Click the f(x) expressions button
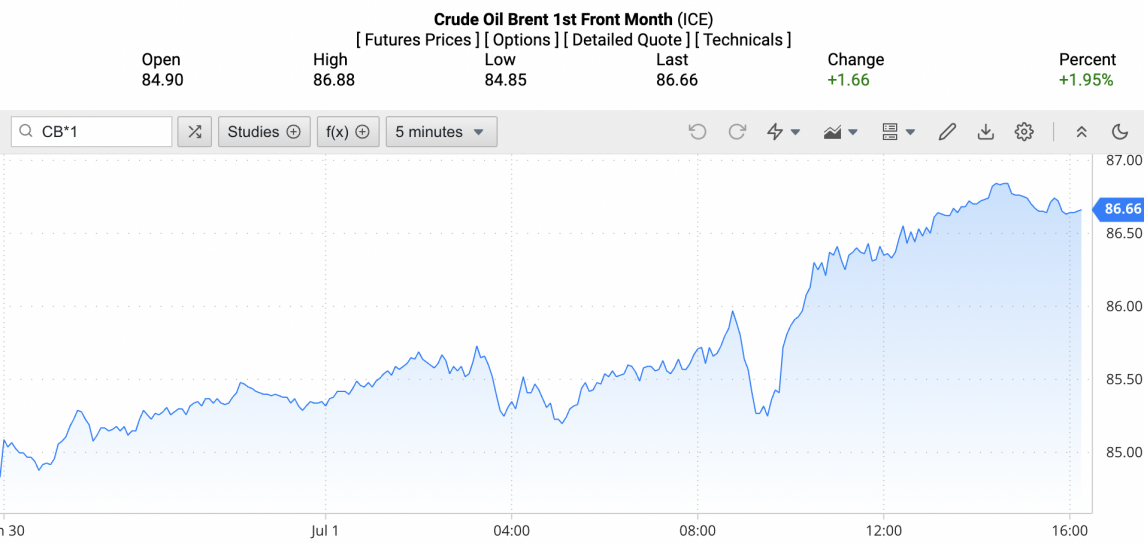Viewport: 1144px width, 544px height. [x=348, y=132]
